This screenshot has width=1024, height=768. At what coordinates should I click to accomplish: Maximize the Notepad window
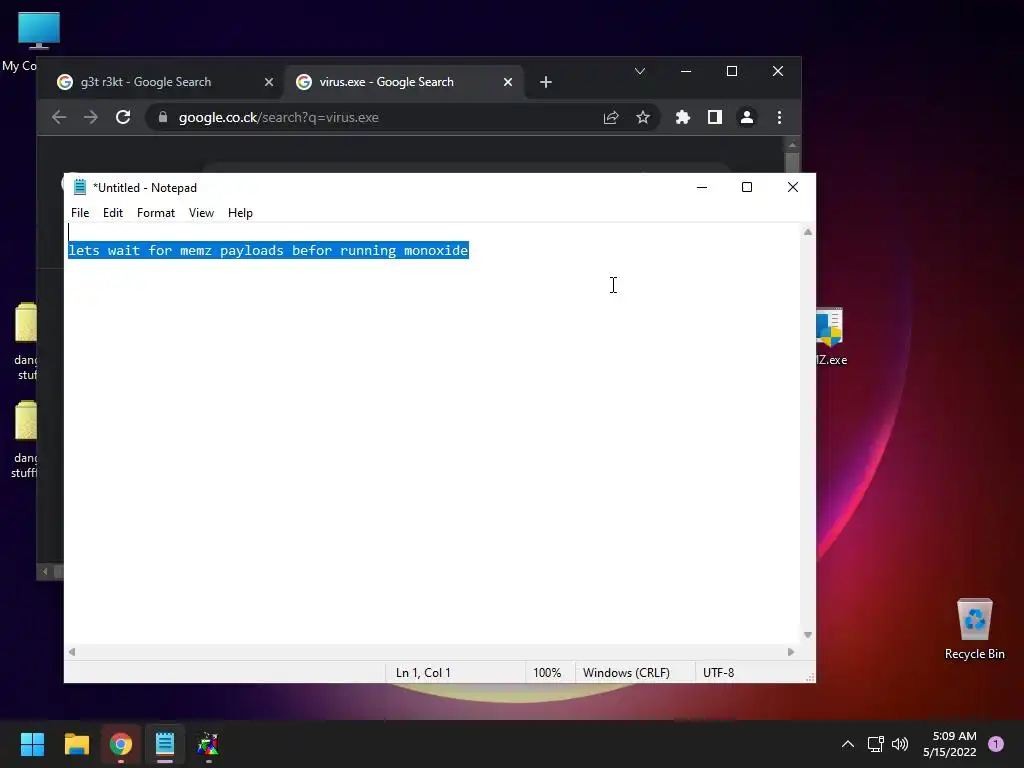747,187
